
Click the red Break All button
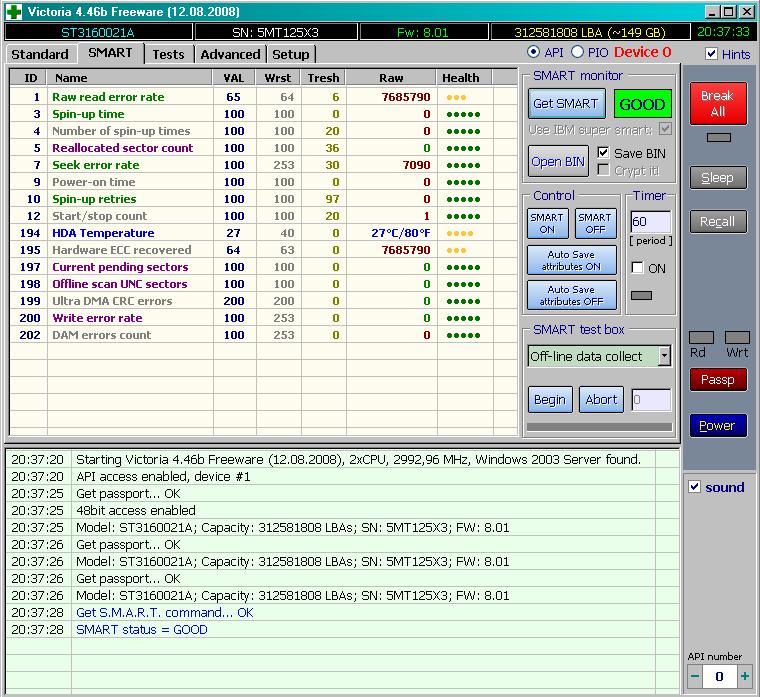click(x=718, y=103)
